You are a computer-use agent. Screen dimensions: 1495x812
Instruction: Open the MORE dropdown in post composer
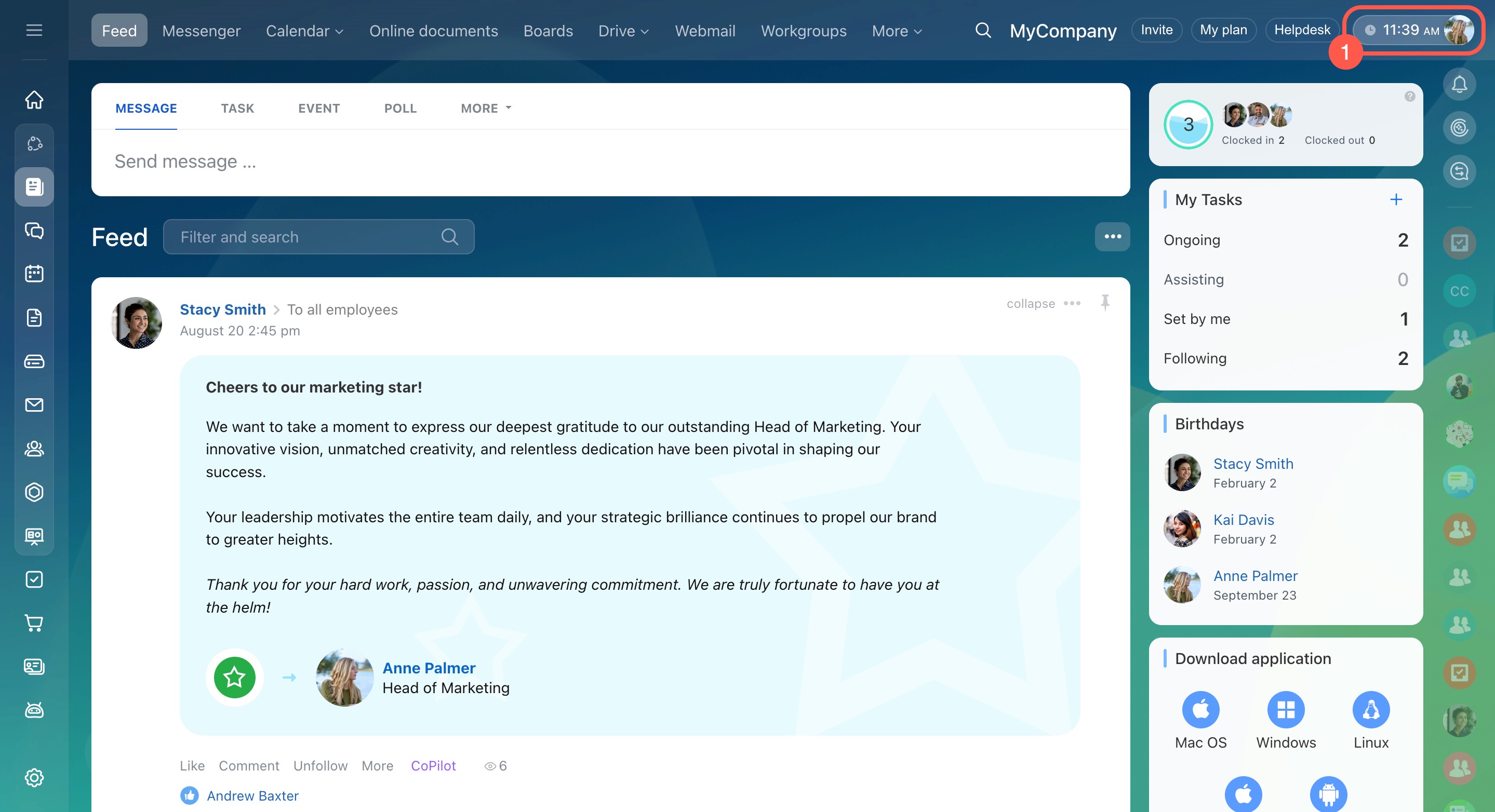click(486, 109)
